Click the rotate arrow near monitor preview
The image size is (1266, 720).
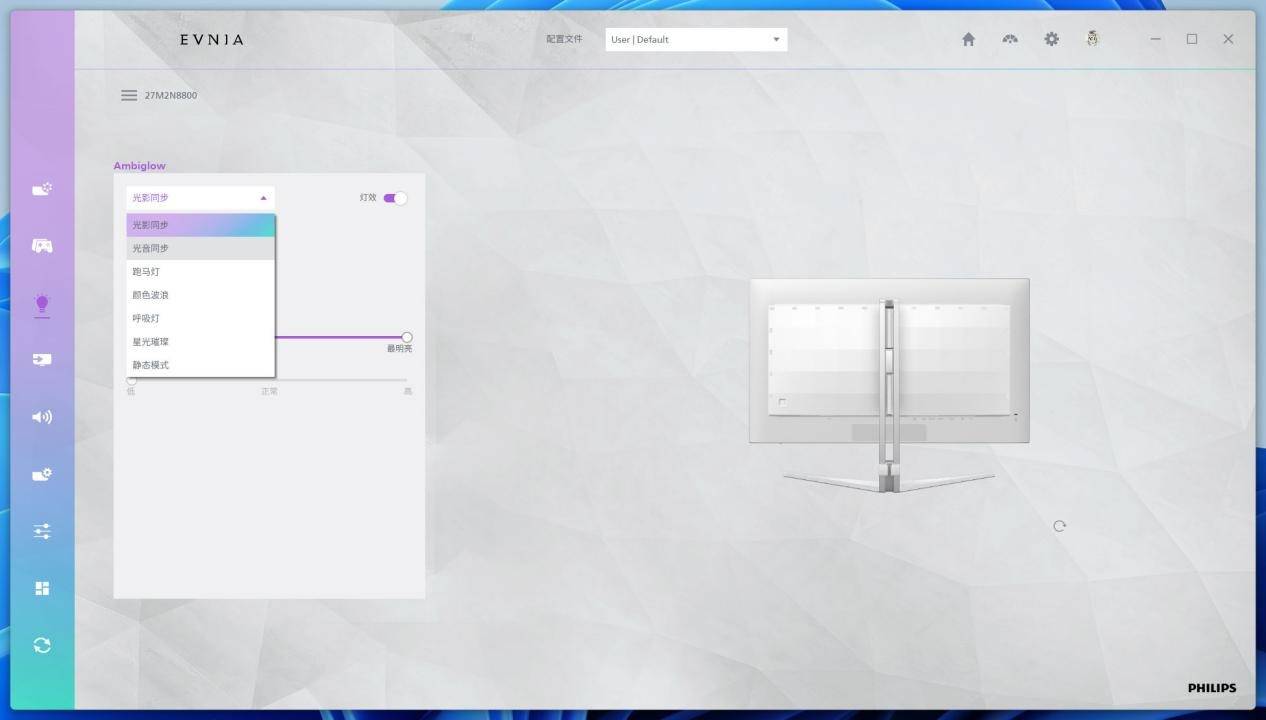click(x=1059, y=526)
